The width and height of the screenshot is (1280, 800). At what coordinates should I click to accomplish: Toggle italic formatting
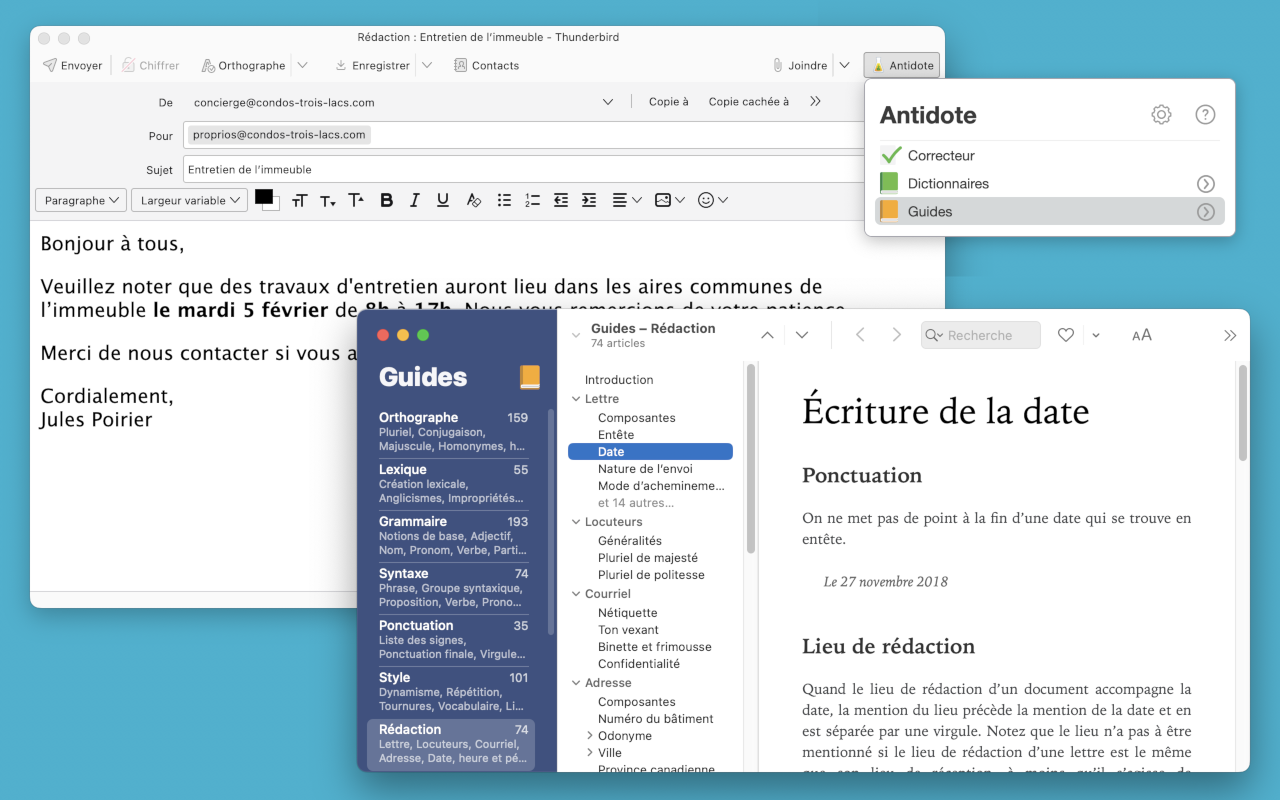click(415, 201)
